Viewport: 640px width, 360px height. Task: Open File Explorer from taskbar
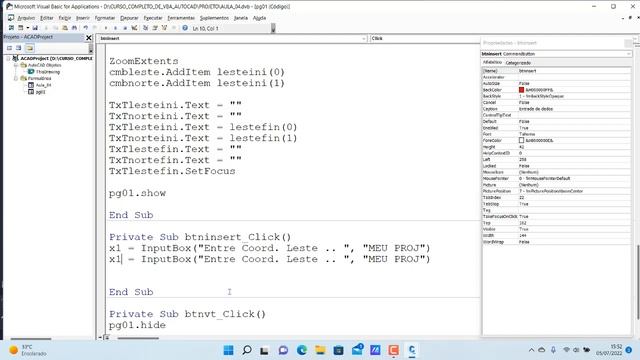pos(320,350)
